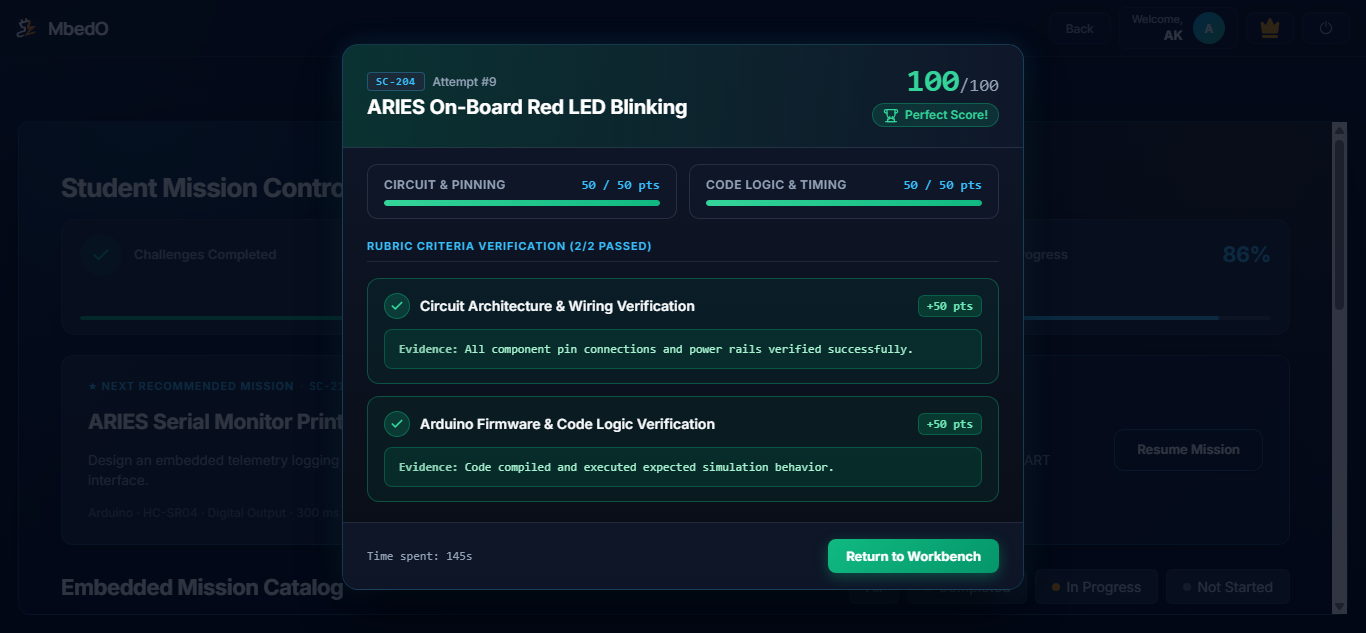
Task: Click the 86% progress value
Action: point(1246,255)
